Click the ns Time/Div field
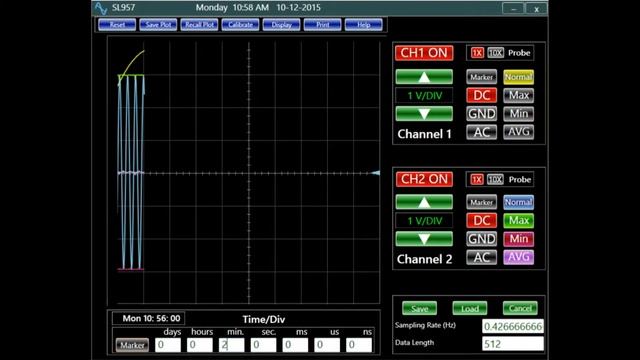This screenshot has height=360, width=640. [x=359, y=345]
